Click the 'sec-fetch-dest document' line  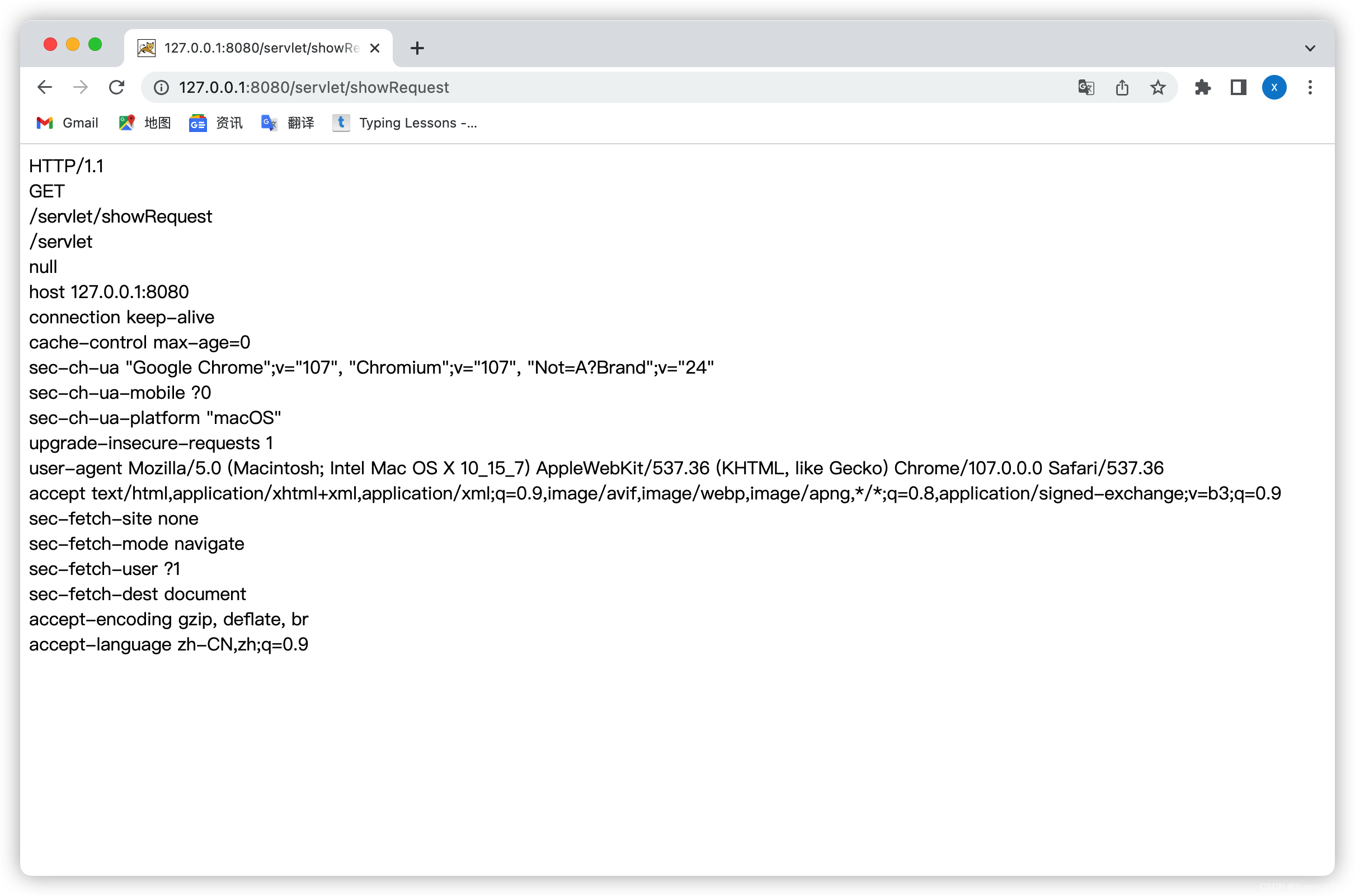coord(137,594)
